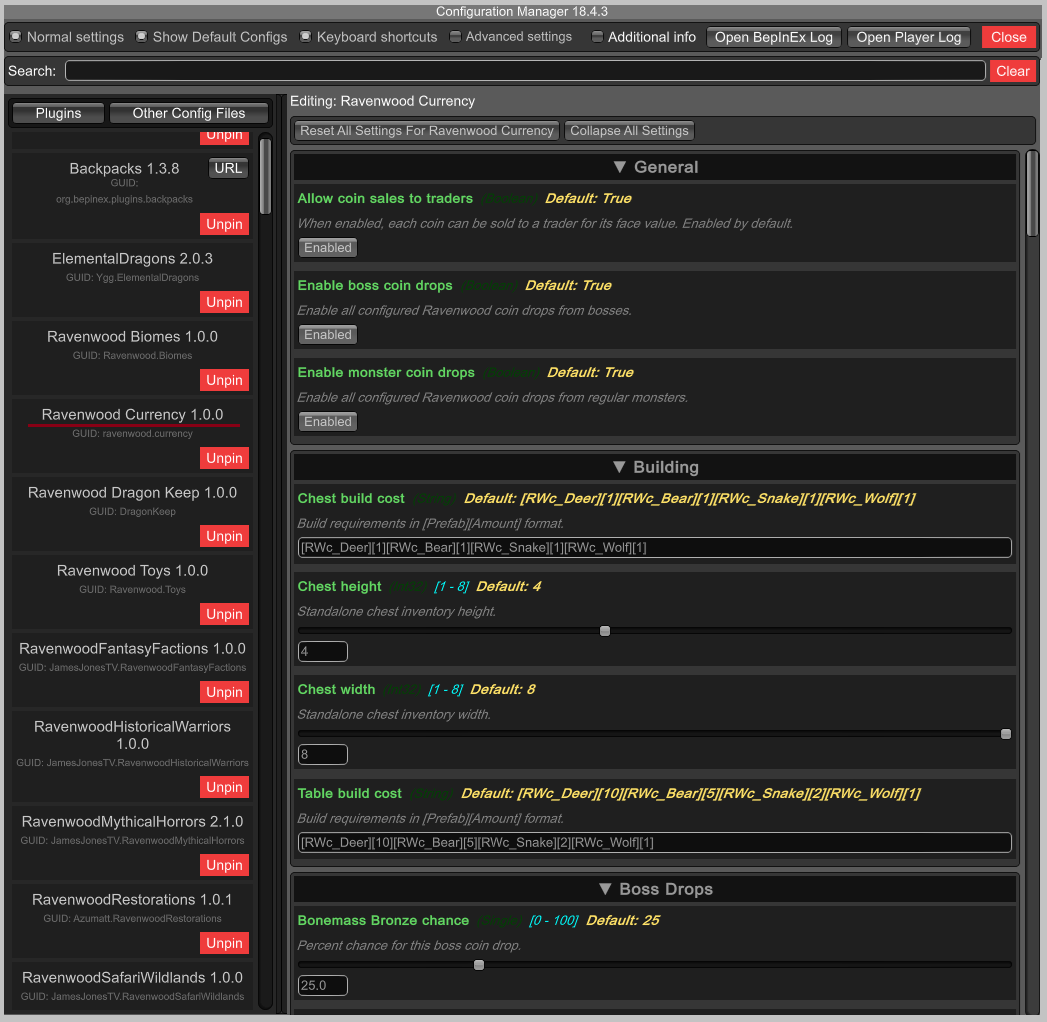The height and width of the screenshot is (1022, 1047).
Task: Click 'Chest build cost' setting label
Action: pos(351,499)
